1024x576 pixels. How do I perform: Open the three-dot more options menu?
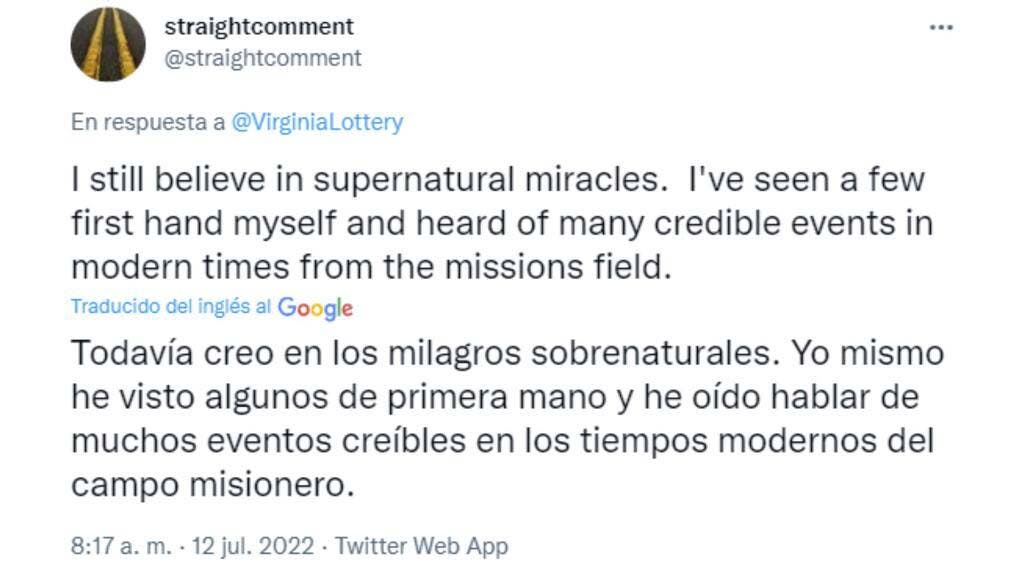[941, 27]
